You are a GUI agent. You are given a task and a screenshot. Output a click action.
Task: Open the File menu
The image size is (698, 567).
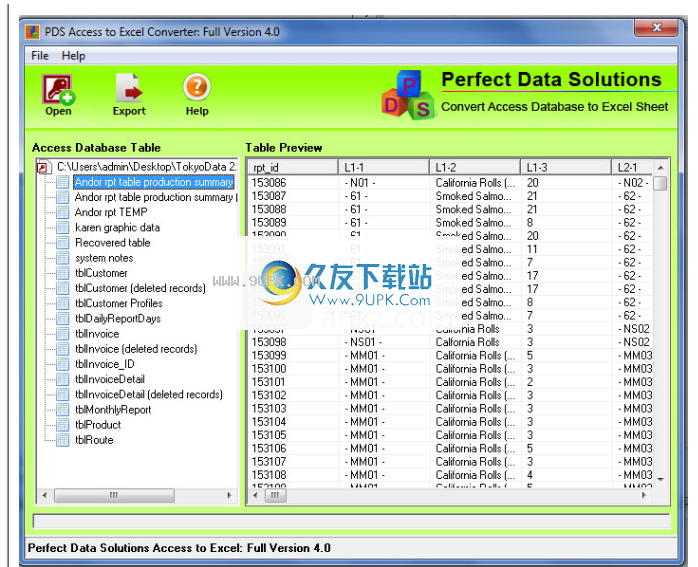click(x=40, y=56)
